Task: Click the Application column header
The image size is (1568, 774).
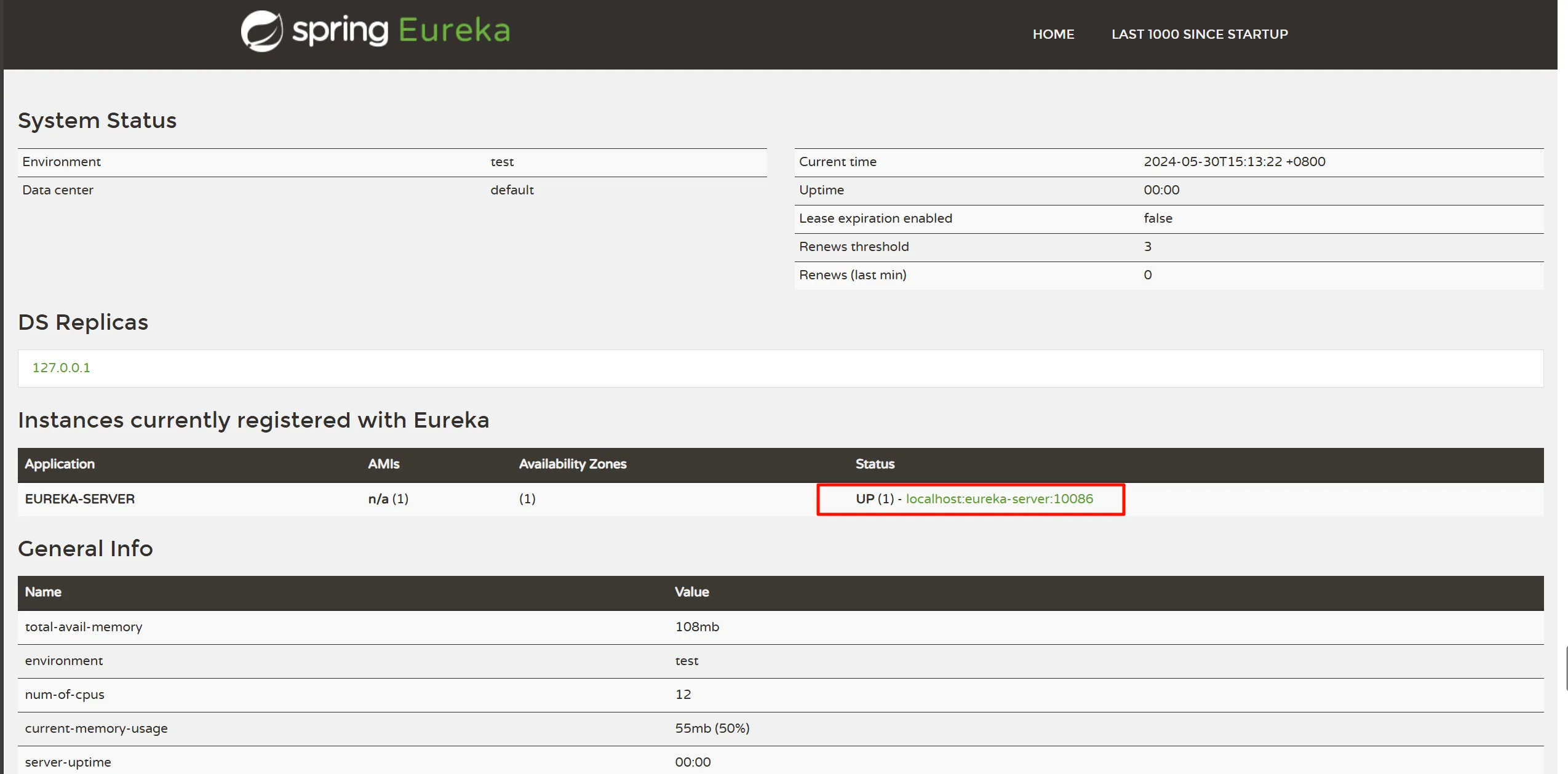Action: pyautogui.click(x=60, y=464)
